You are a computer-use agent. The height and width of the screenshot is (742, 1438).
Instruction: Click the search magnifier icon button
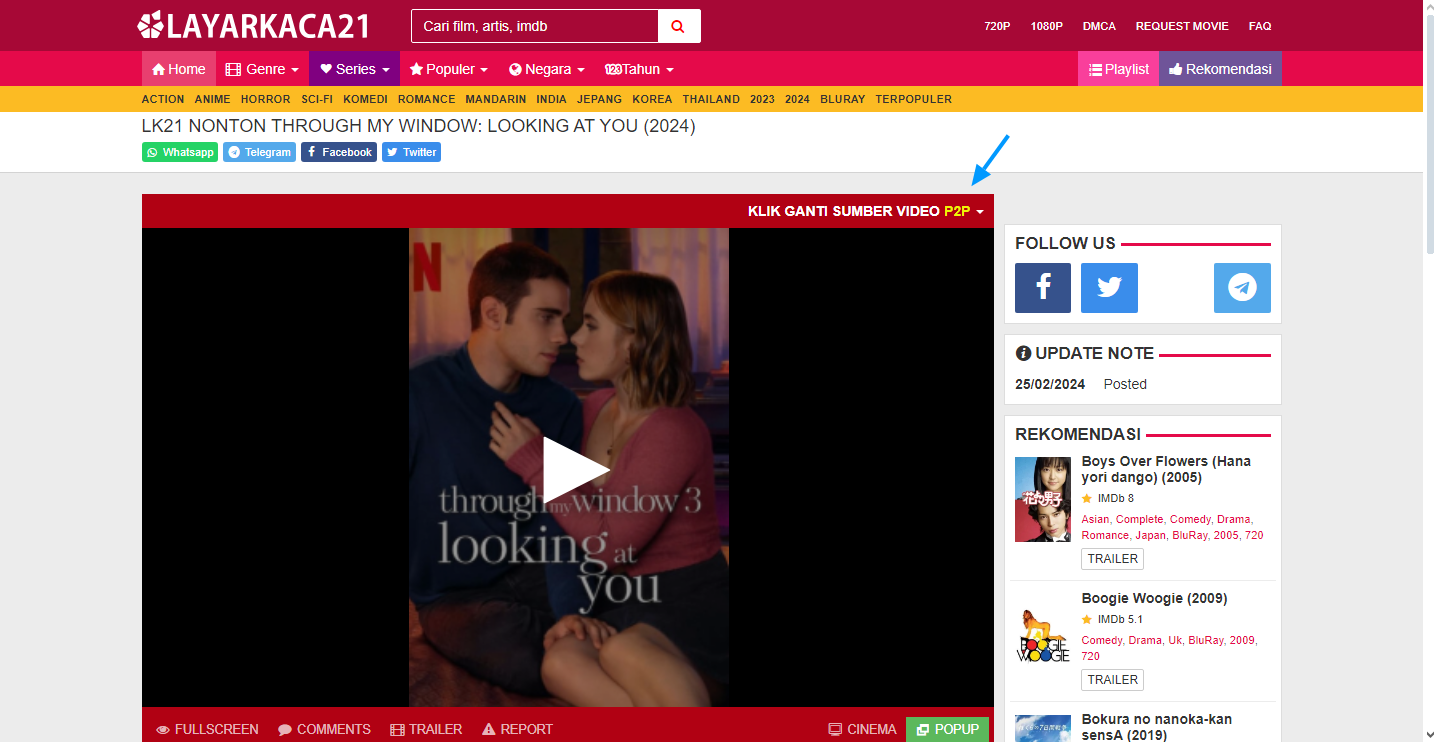pyautogui.click(x=678, y=26)
